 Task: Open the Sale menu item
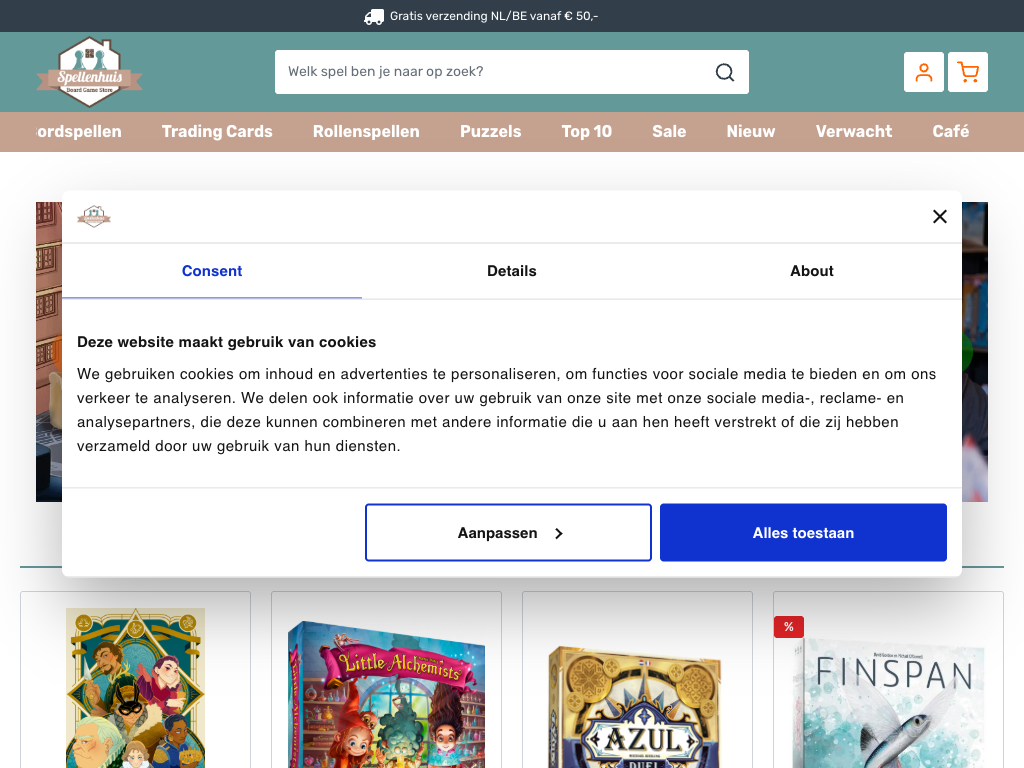(x=669, y=131)
